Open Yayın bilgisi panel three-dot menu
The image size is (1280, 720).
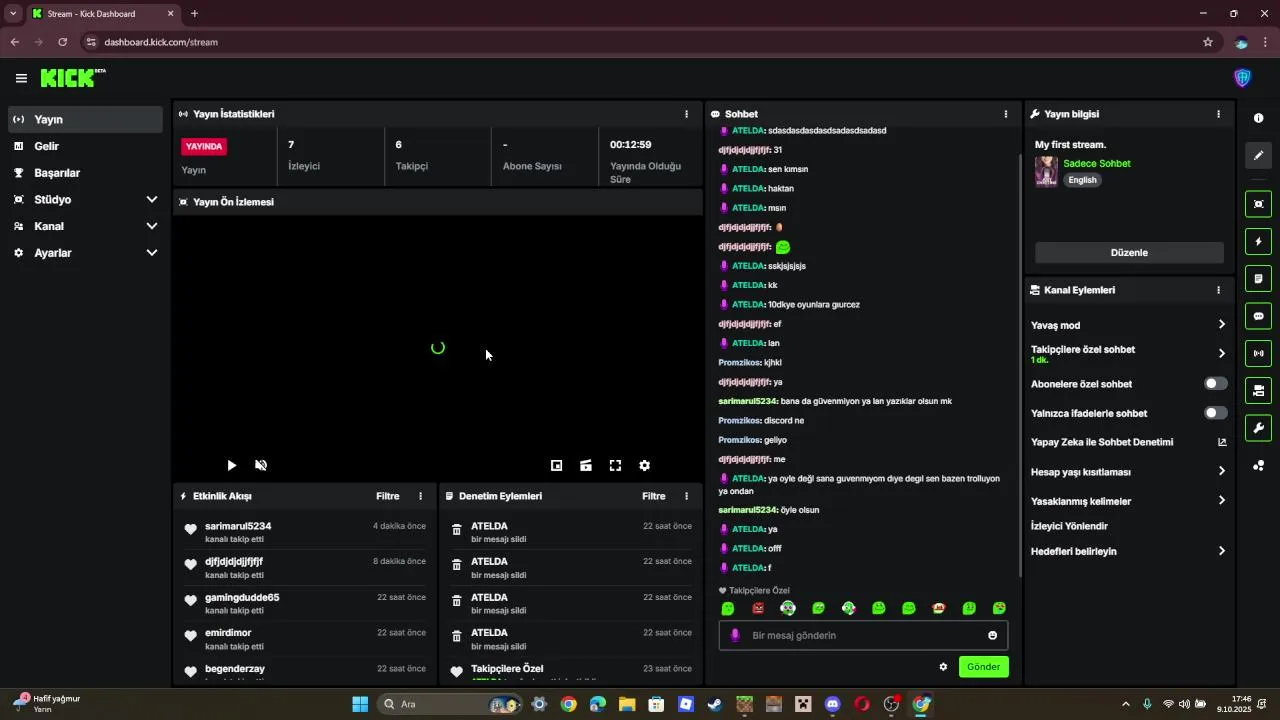pyautogui.click(x=1218, y=114)
